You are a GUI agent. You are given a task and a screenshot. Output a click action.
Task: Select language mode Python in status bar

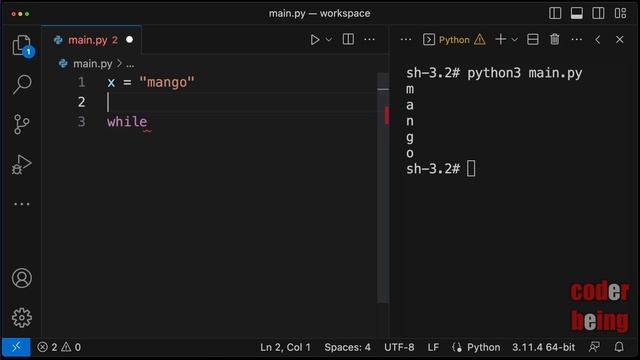(483, 347)
